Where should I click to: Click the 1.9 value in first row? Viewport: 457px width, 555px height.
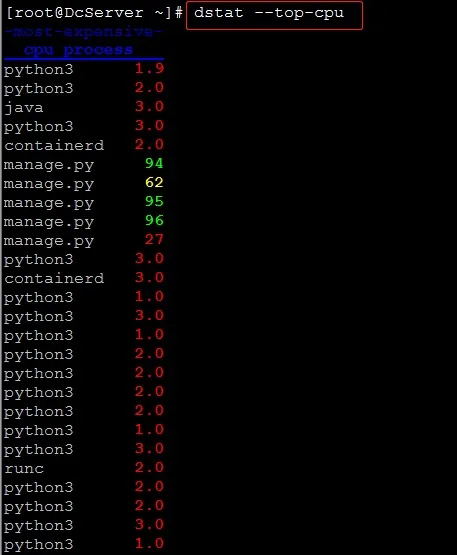click(149, 69)
